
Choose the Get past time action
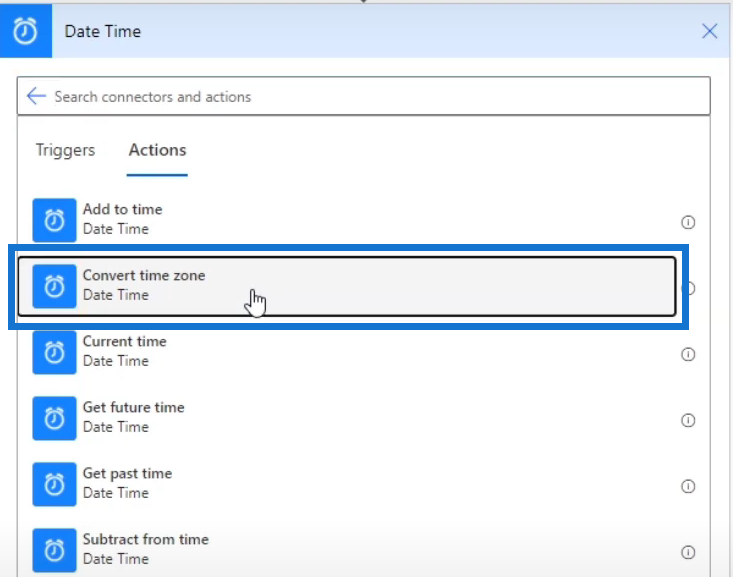pyautogui.click(x=347, y=484)
